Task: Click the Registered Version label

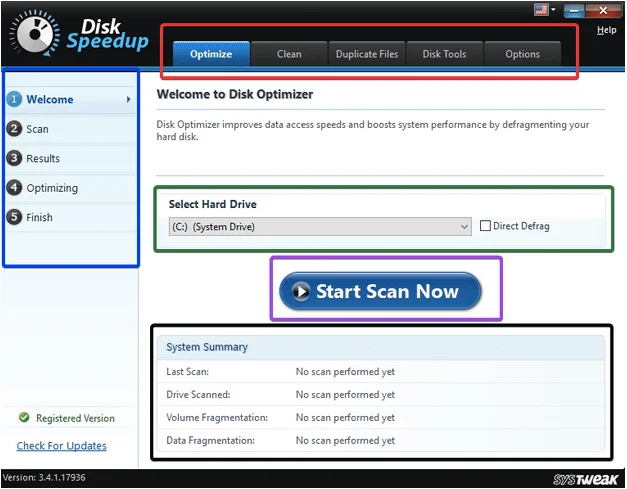Action: point(75,418)
